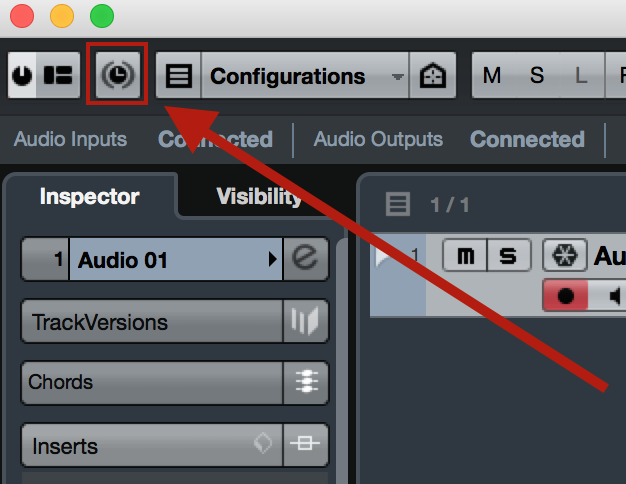Image resolution: width=626 pixels, height=484 pixels.
Task: Switch to the Visibility tab
Action: [x=259, y=196]
